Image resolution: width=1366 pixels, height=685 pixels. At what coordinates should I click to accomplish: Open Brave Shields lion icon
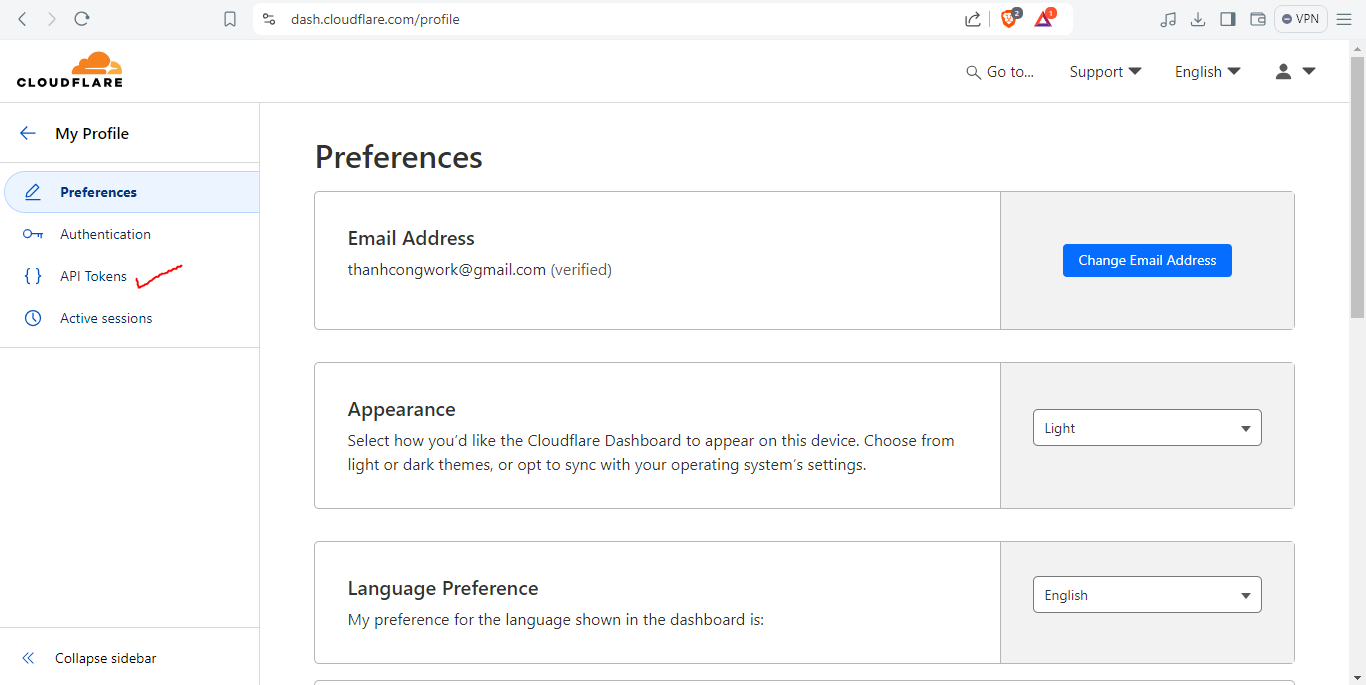coord(1010,18)
